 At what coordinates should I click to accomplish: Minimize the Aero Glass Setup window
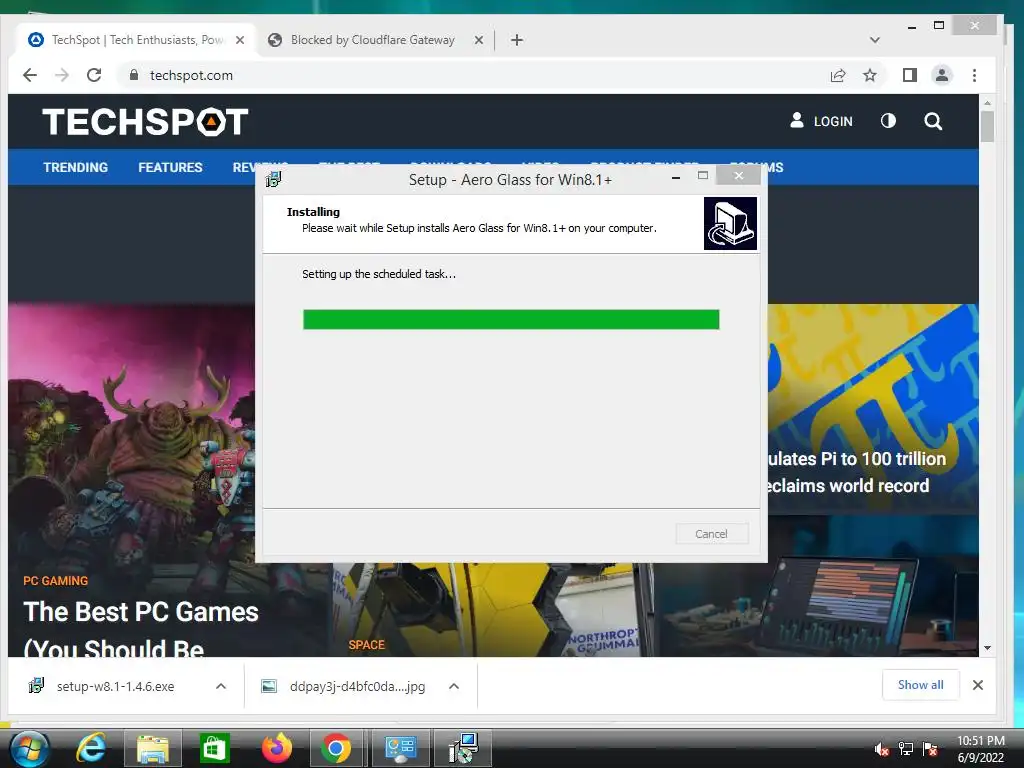676,176
